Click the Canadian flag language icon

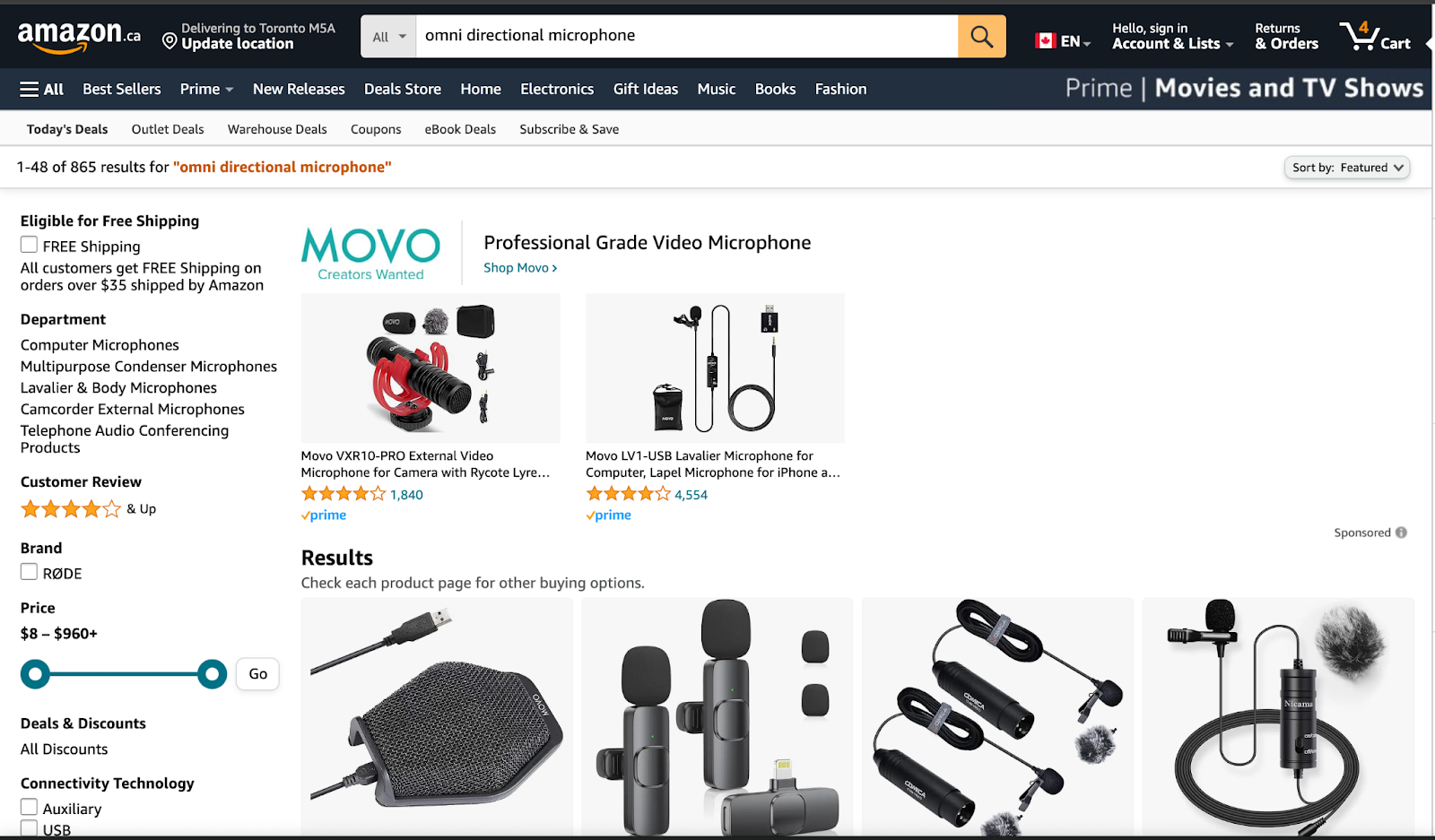point(1045,40)
